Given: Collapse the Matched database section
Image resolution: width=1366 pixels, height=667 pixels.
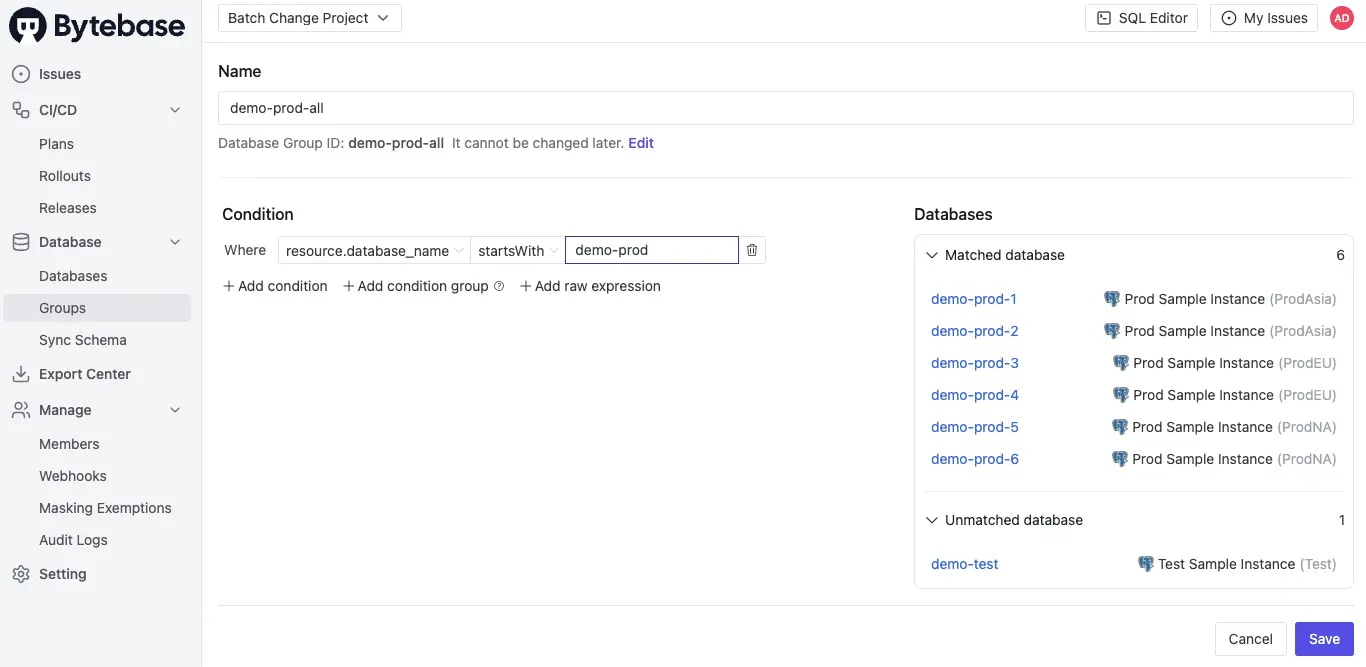Looking at the screenshot, I should (x=931, y=255).
